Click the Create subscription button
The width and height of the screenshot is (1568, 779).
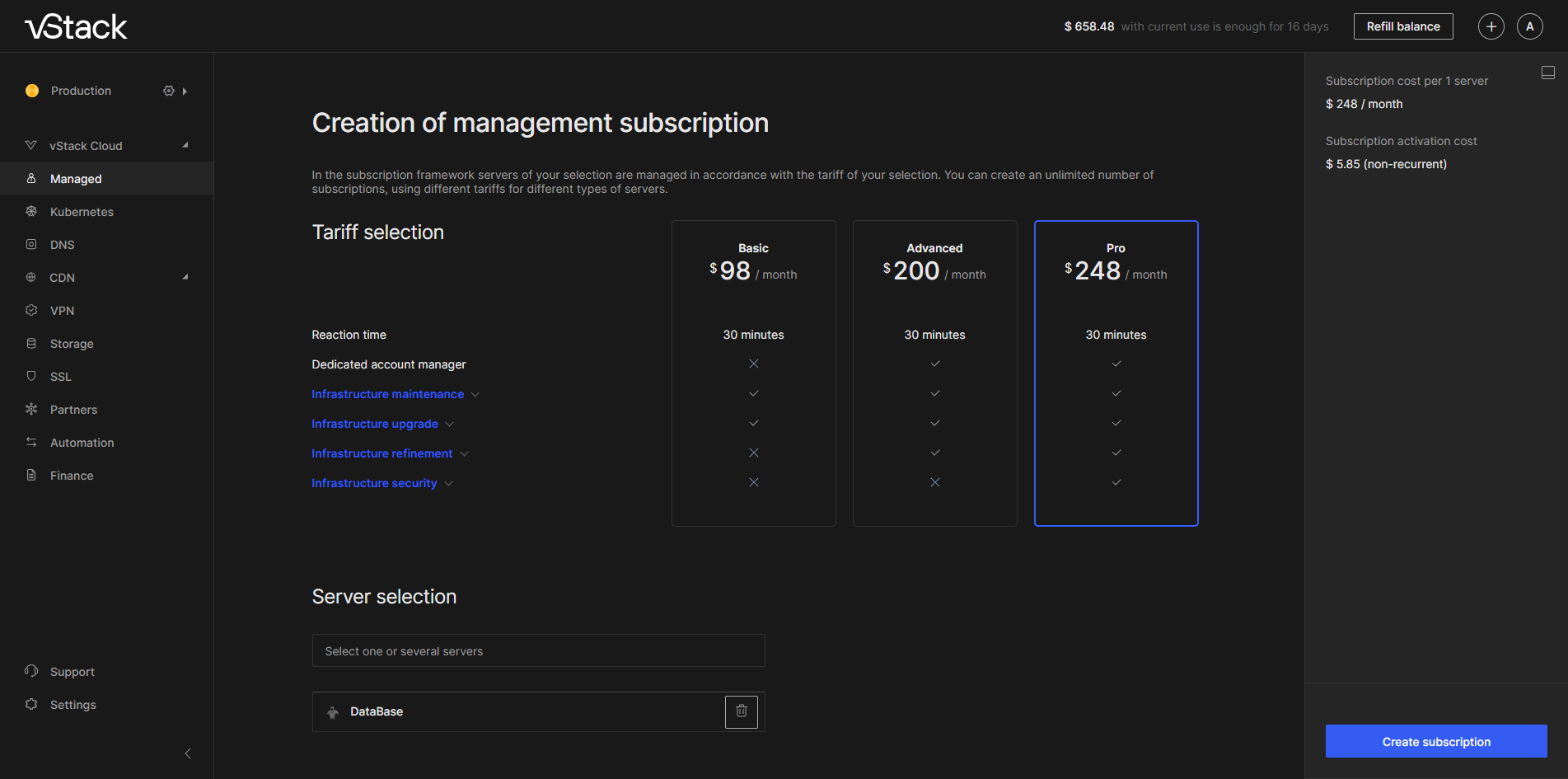coord(1436,741)
